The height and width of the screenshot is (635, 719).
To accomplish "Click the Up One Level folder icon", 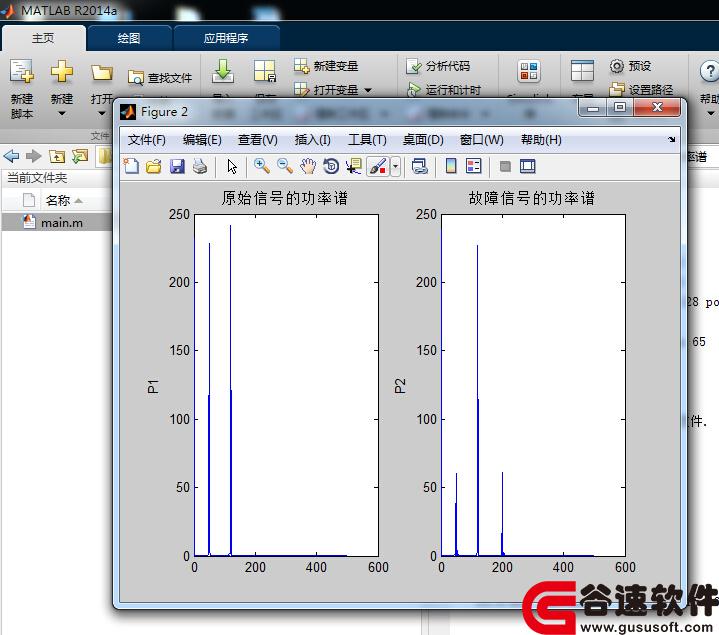I will click(56, 156).
